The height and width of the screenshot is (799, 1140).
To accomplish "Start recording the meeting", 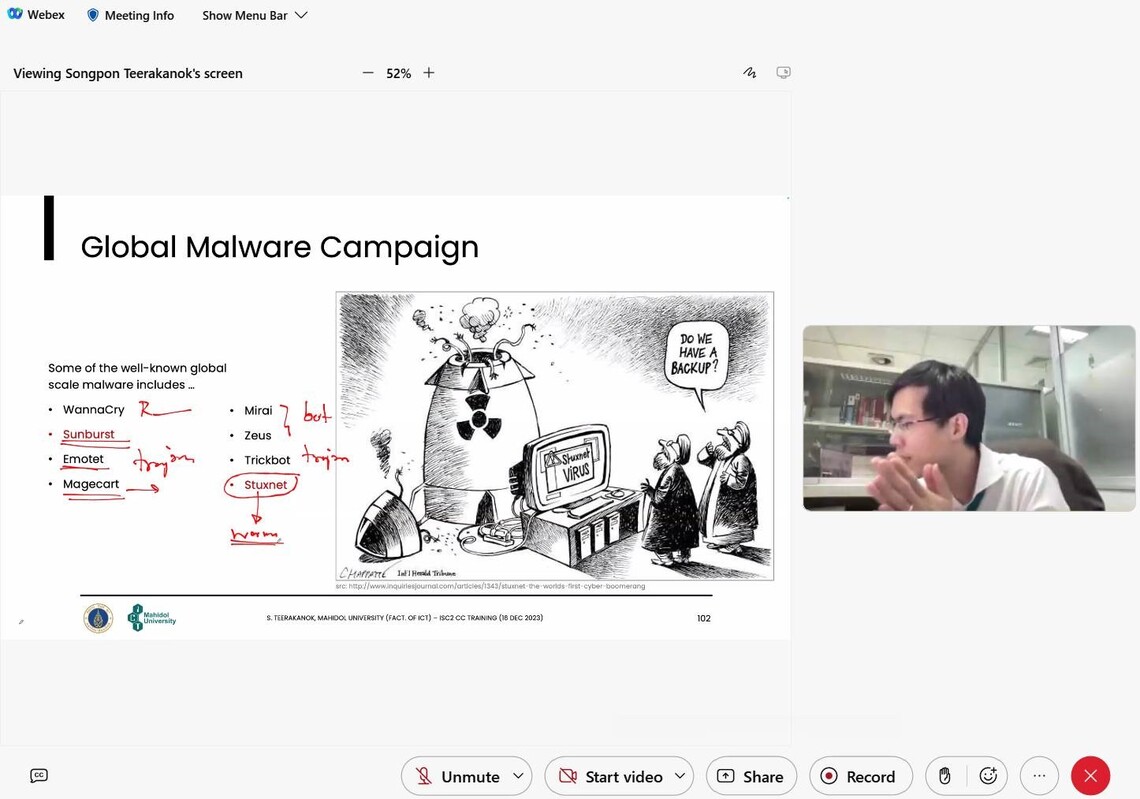I will coord(859,776).
